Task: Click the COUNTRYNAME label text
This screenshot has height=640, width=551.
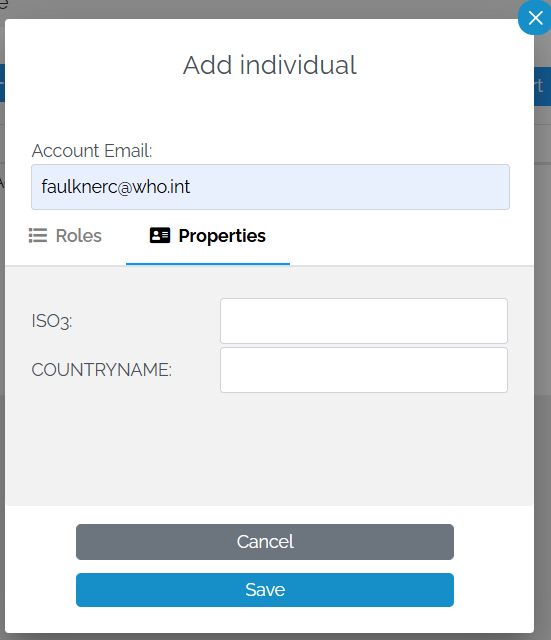Action: 102,370
